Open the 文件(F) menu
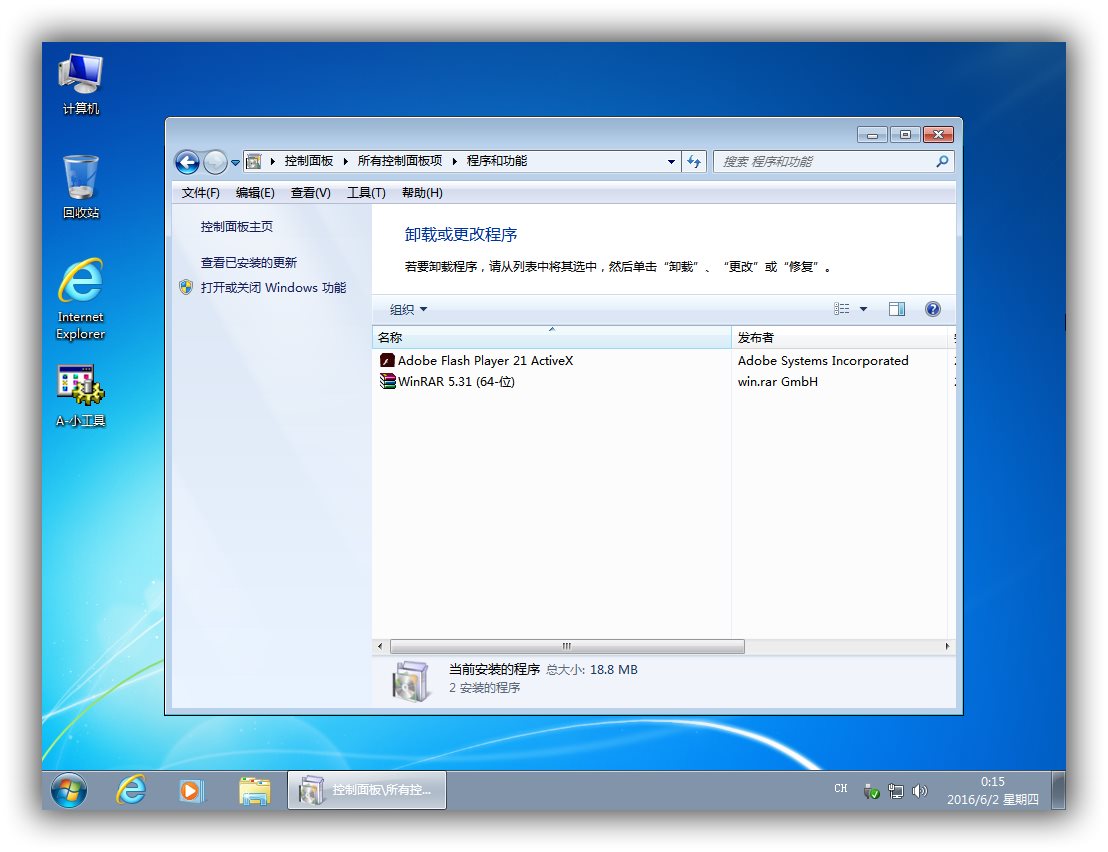 point(201,193)
